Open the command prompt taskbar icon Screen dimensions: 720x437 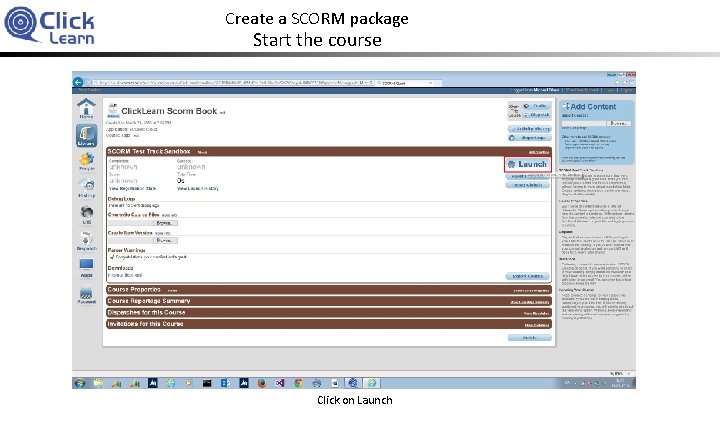tap(207, 383)
